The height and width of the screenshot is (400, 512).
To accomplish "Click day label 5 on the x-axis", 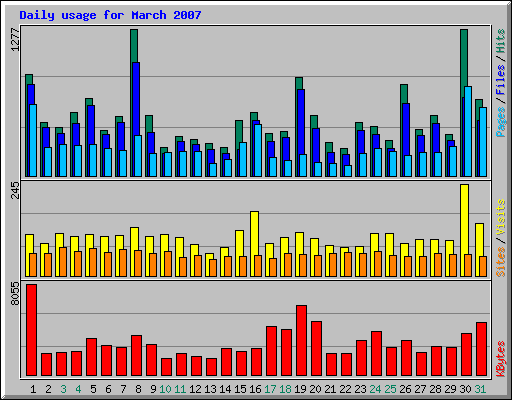I will pyautogui.click(x=93, y=389).
